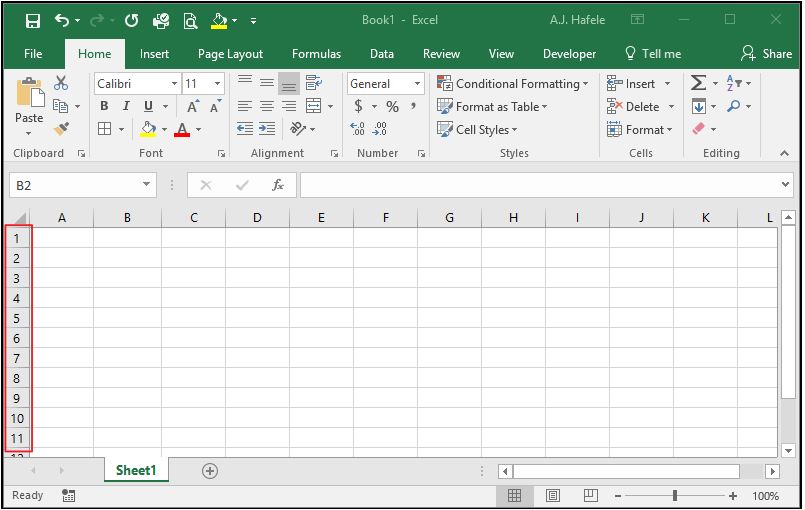Image resolution: width=805 pixels, height=510 pixels.
Task: Apply Percent Style
Action: click(x=392, y=106)
